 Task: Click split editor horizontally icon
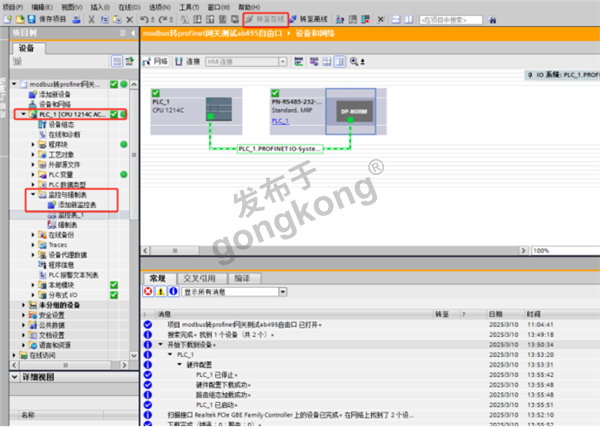[396, 19]
